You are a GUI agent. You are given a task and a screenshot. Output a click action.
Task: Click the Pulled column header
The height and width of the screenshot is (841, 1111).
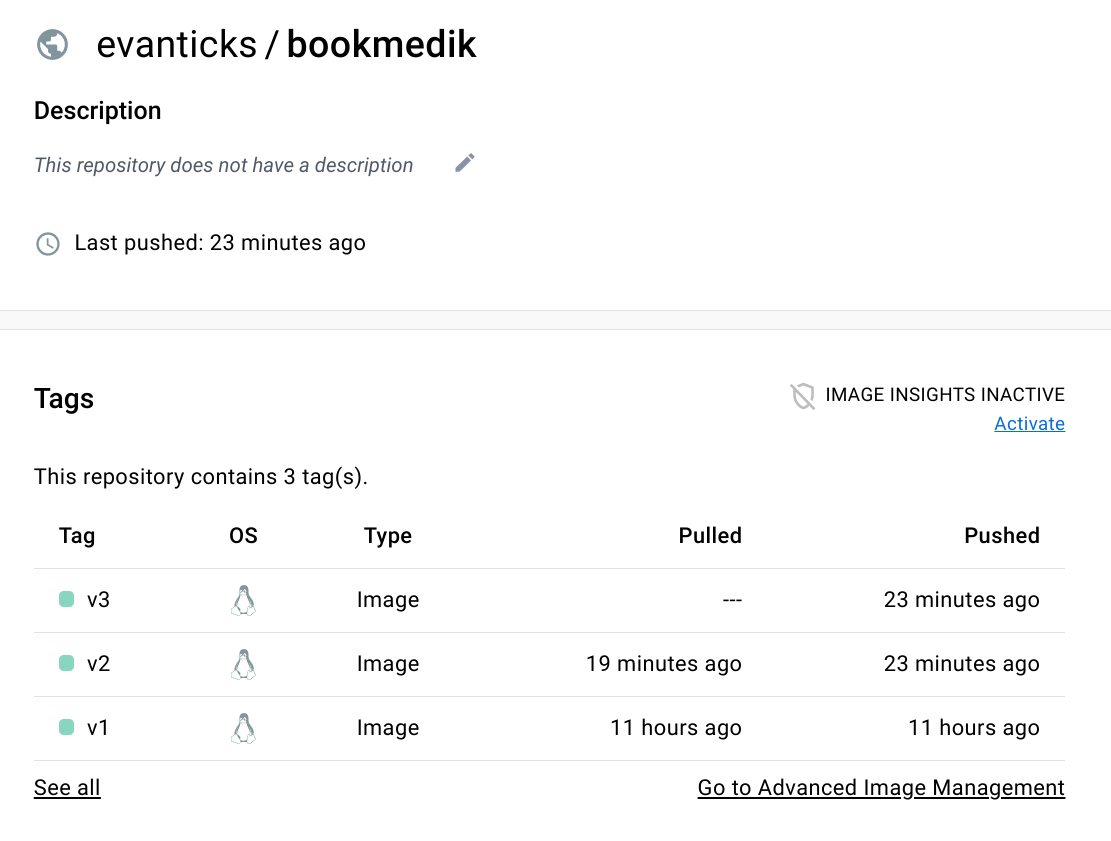click(709, 536)
